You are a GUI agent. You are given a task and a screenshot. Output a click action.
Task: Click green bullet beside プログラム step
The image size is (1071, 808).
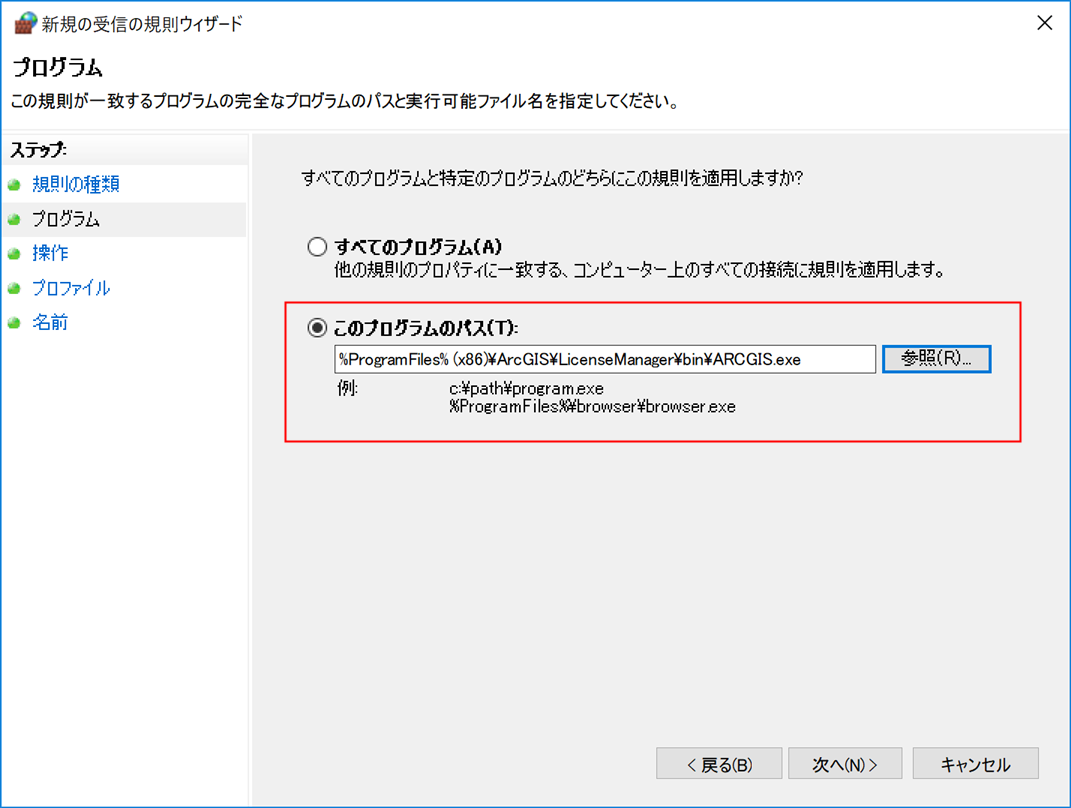point(14,219)
